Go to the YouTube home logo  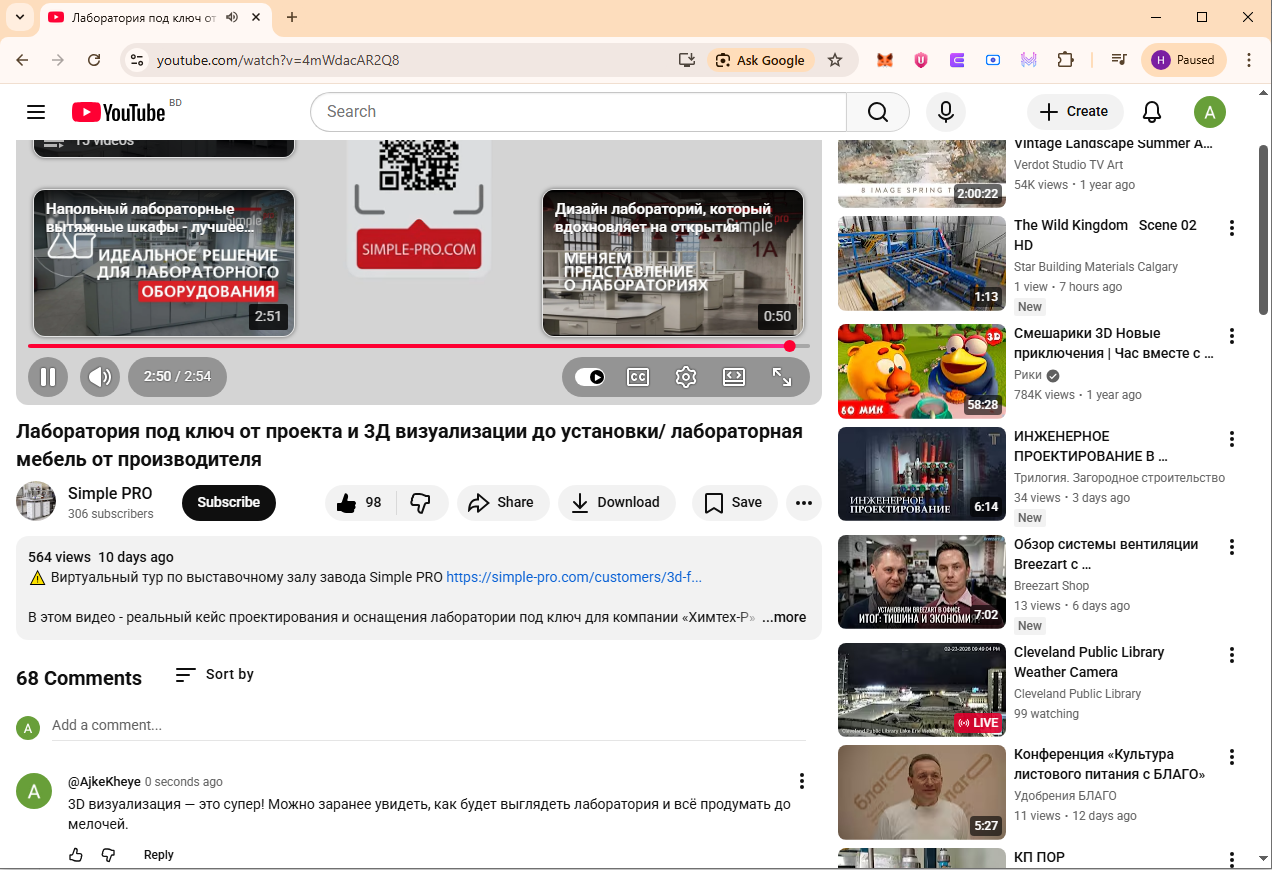118,112
